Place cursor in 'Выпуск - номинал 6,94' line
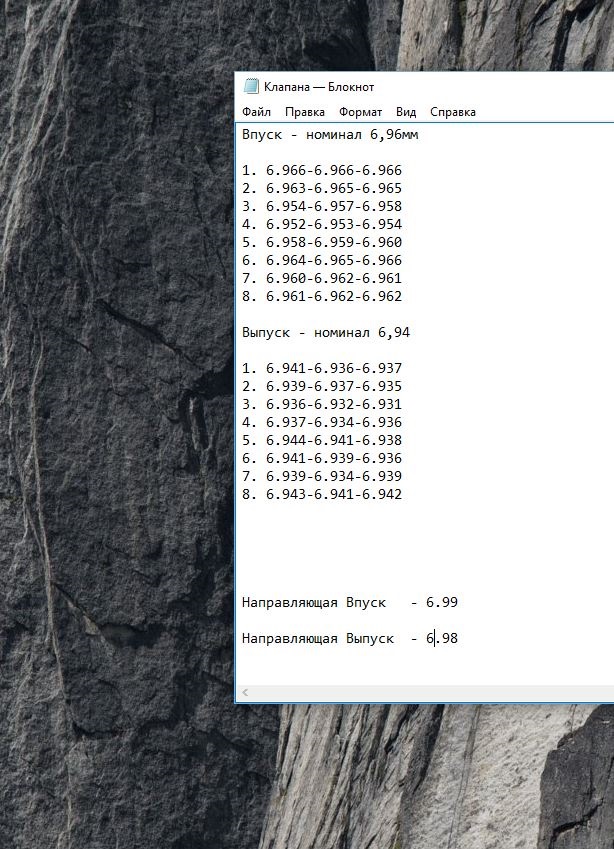 pyautogui.click(x=326, y=332)
